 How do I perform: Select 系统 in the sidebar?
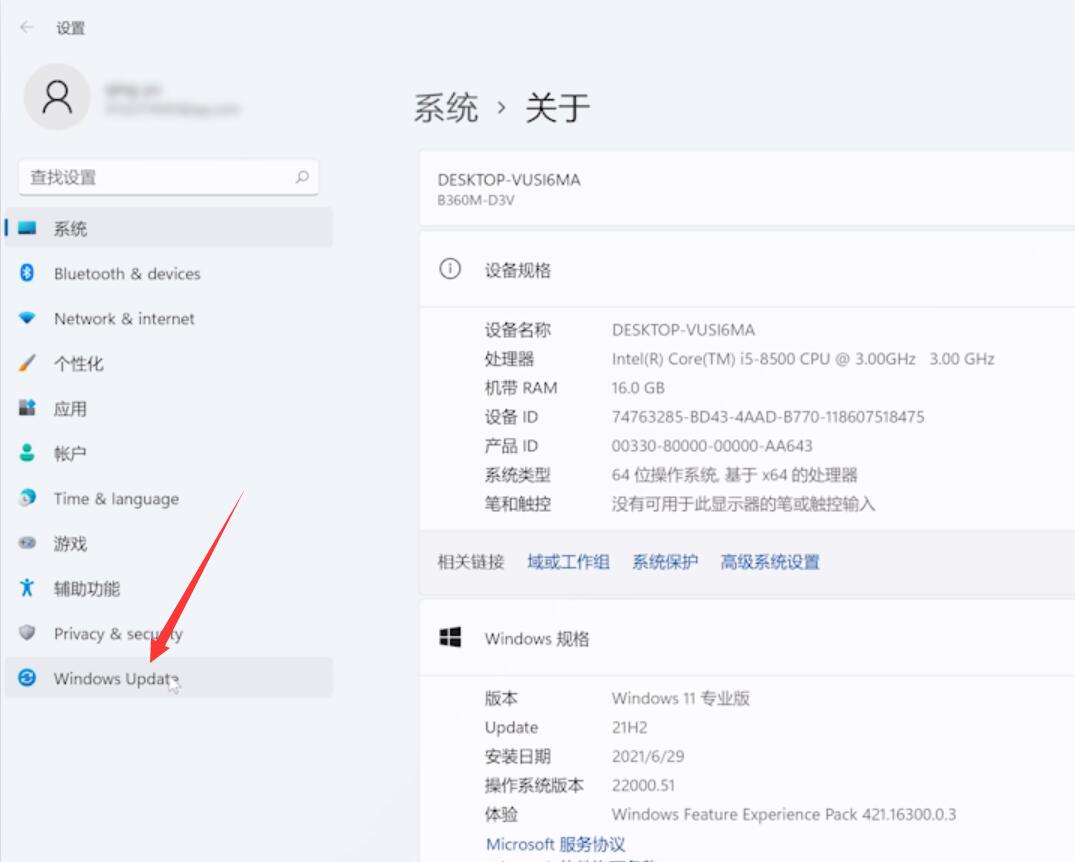169,228
